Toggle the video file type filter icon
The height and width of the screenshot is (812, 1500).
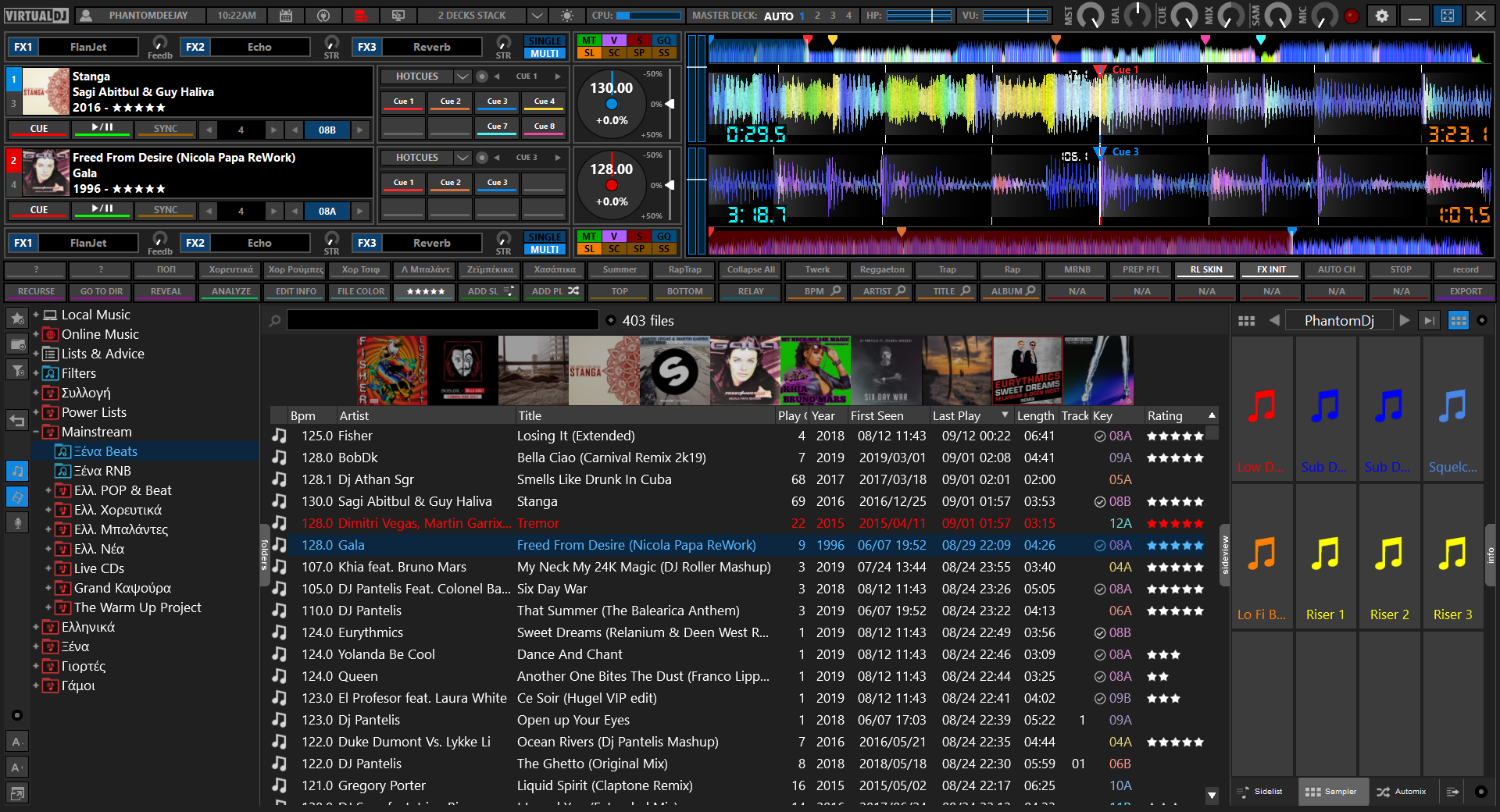(17, 497)
